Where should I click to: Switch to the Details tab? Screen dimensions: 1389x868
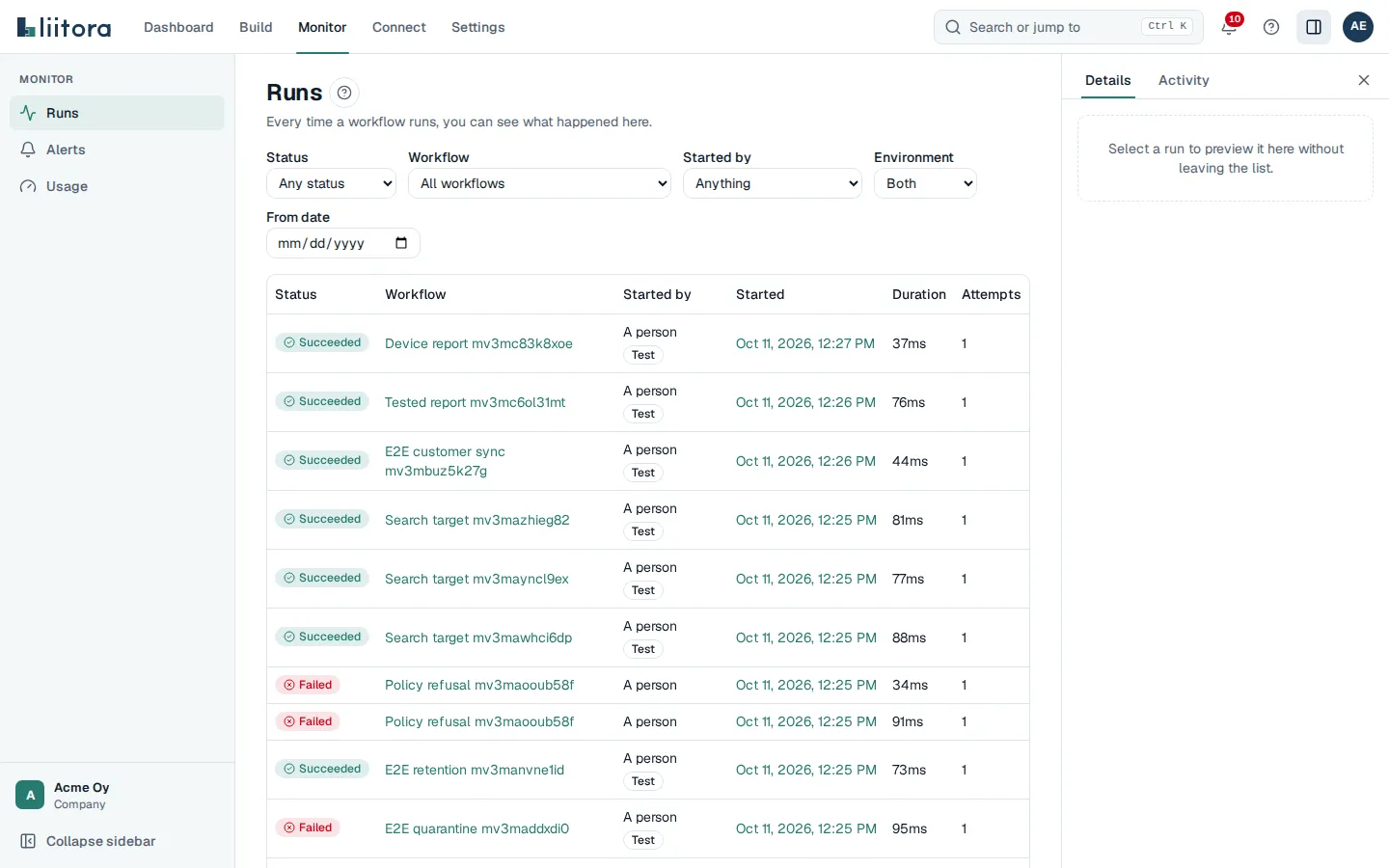1107,80
